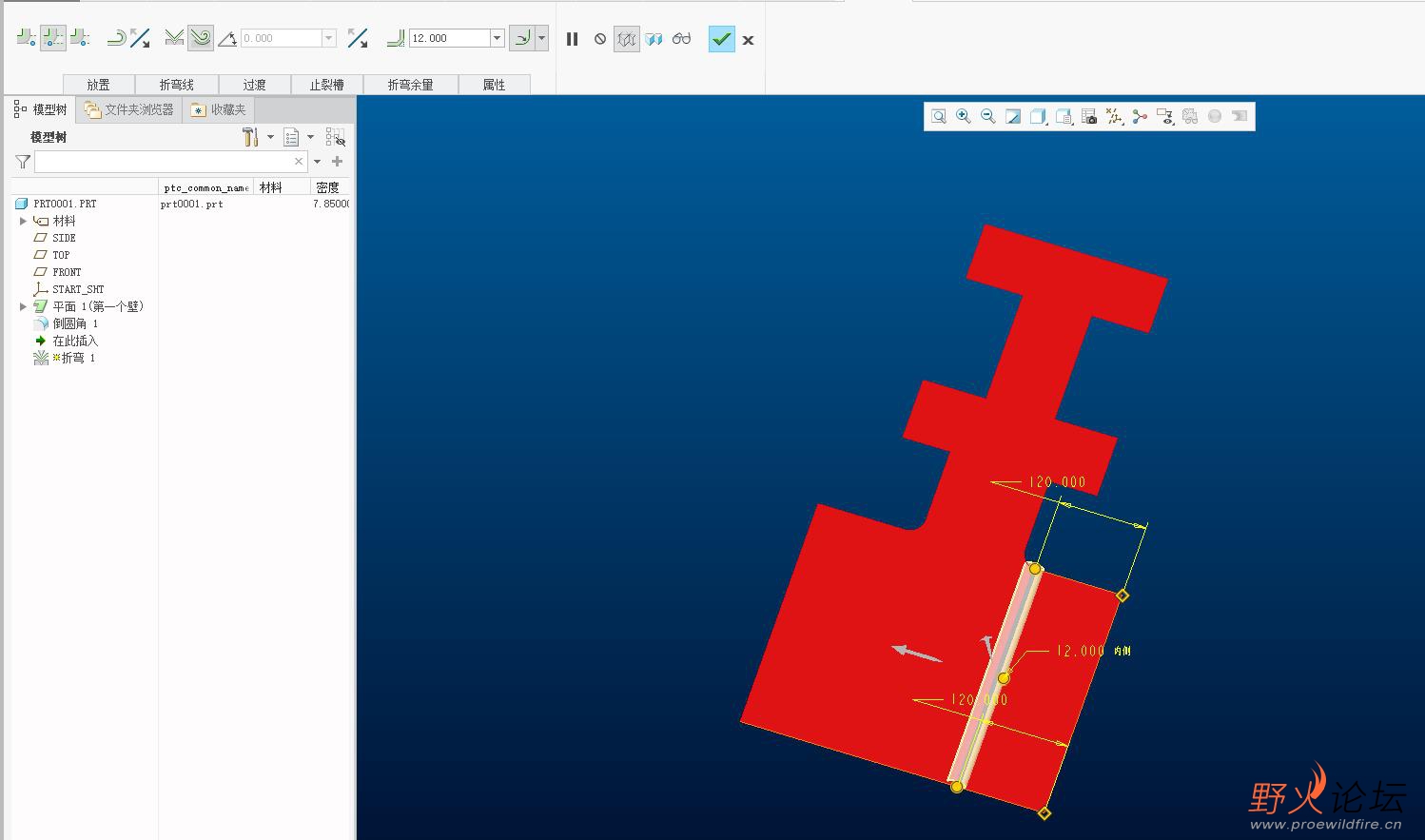Click the zoom in magnifier icon
This screenshot has height=840, width=1425.
(964, 116)
